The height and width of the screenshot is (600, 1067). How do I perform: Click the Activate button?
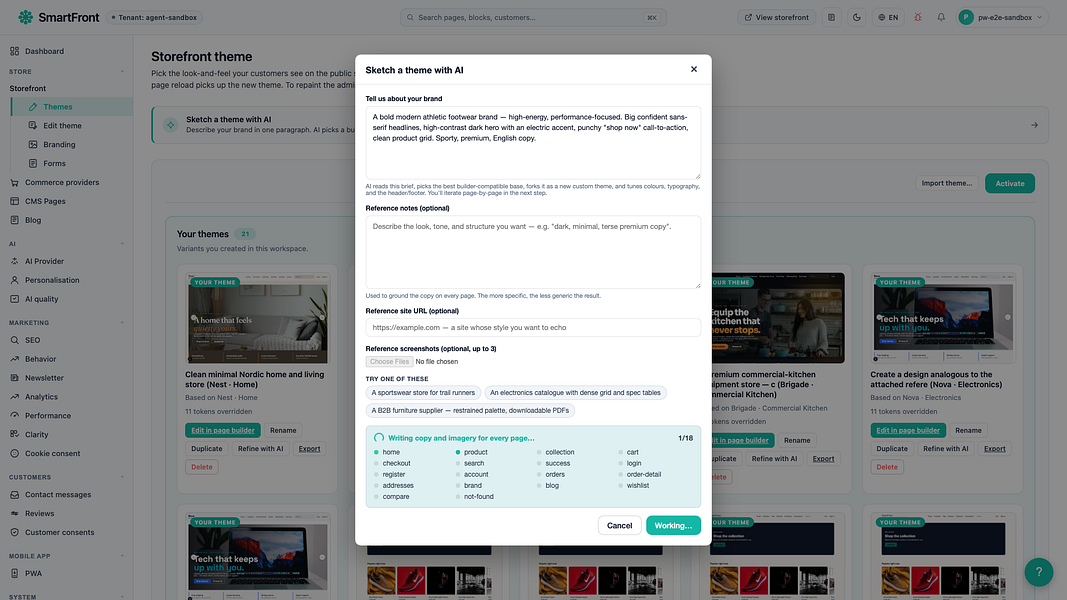[1010, 183]
